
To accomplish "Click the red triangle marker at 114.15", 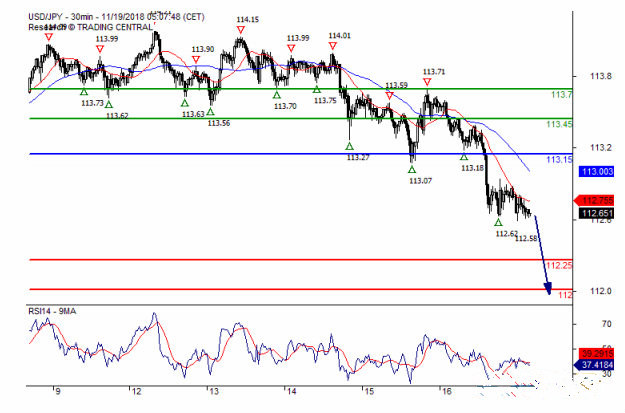I will [242, 30].
